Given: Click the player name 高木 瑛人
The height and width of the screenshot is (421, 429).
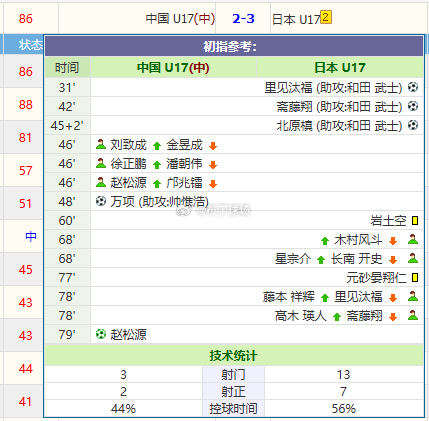Looking at the screenshot, I should [301, 316].
